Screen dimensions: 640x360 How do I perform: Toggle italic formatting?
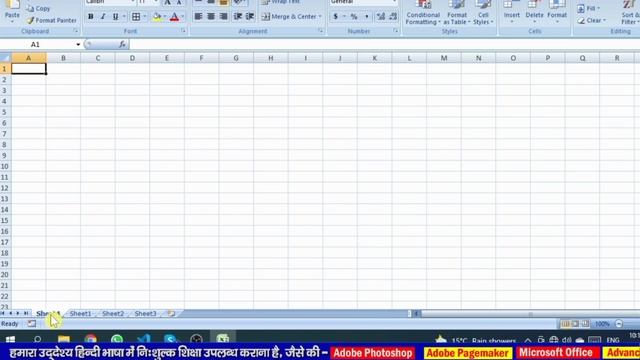[x=103, y=17]
